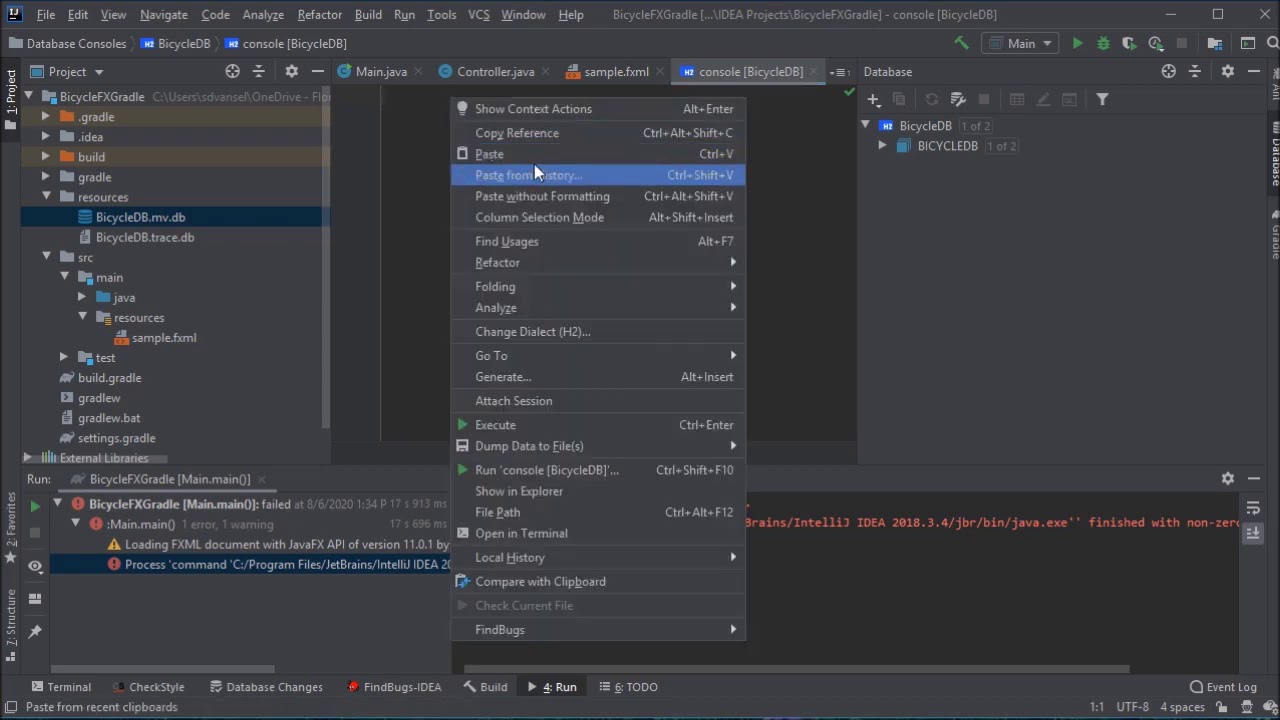The height and width of the screenshot is (720, 1280).
Task: Click the Project panel scroll-from-source crosshair icon
Action: tap(232, 71)
